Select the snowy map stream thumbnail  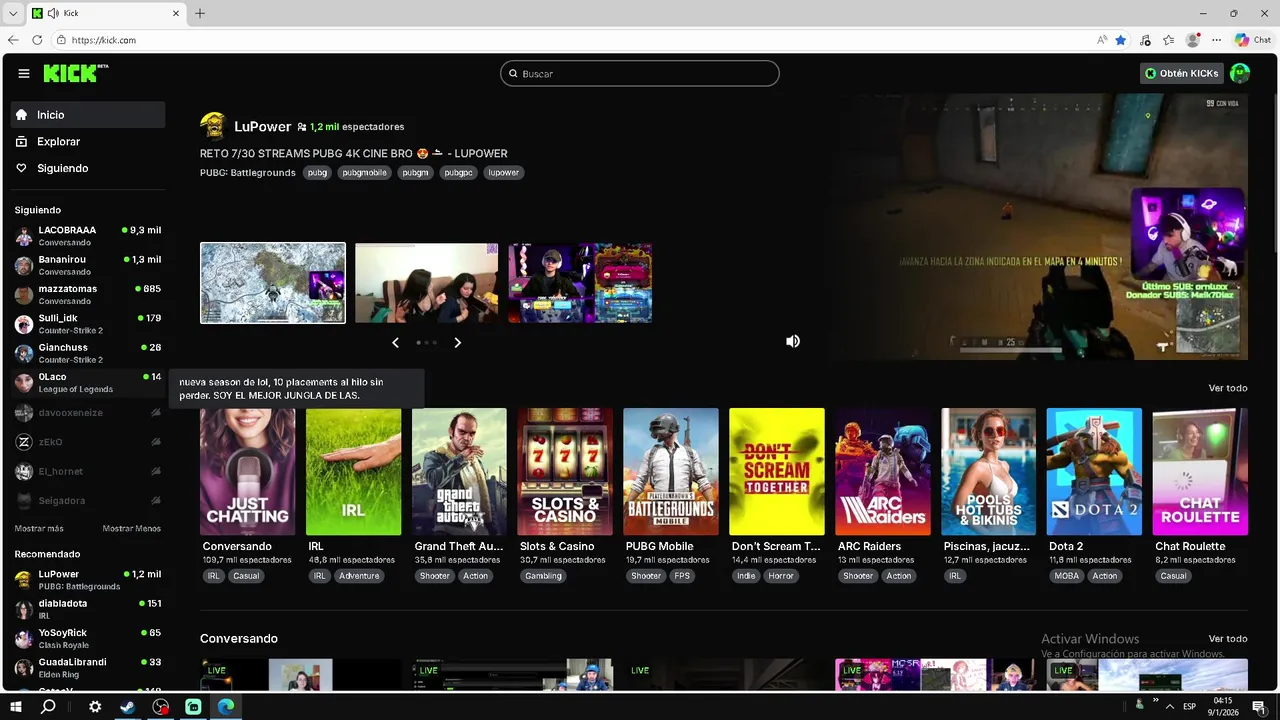coord(273,283)
